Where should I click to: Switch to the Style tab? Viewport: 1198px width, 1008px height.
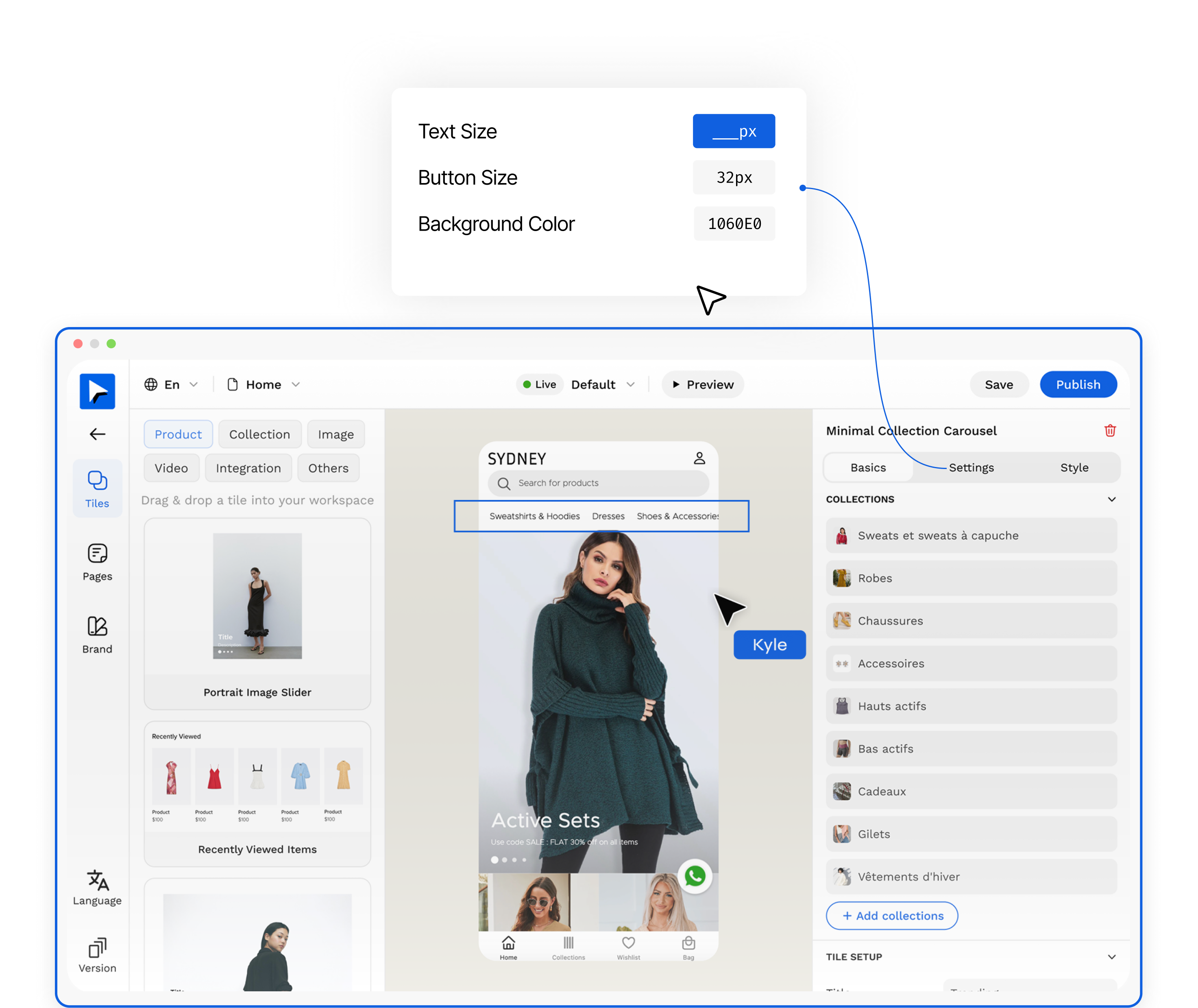pos(1074,467)
